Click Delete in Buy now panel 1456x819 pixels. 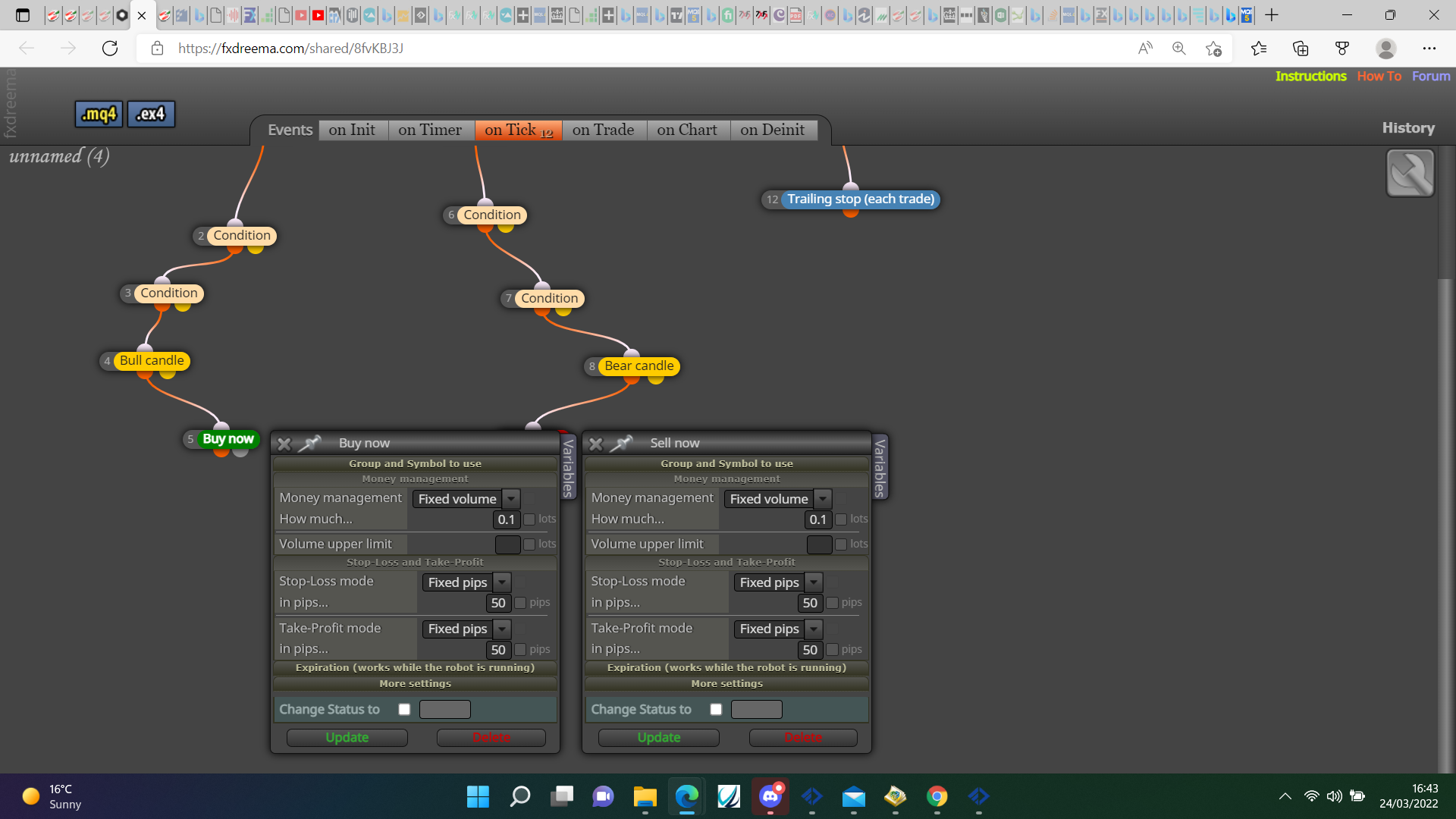(491, 738)
